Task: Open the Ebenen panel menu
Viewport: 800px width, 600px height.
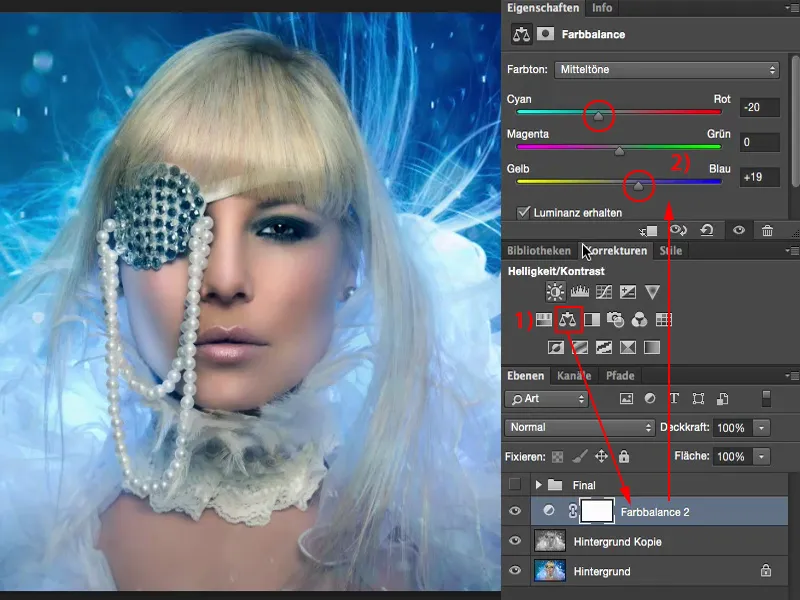Action: click(x=792, y=376)
